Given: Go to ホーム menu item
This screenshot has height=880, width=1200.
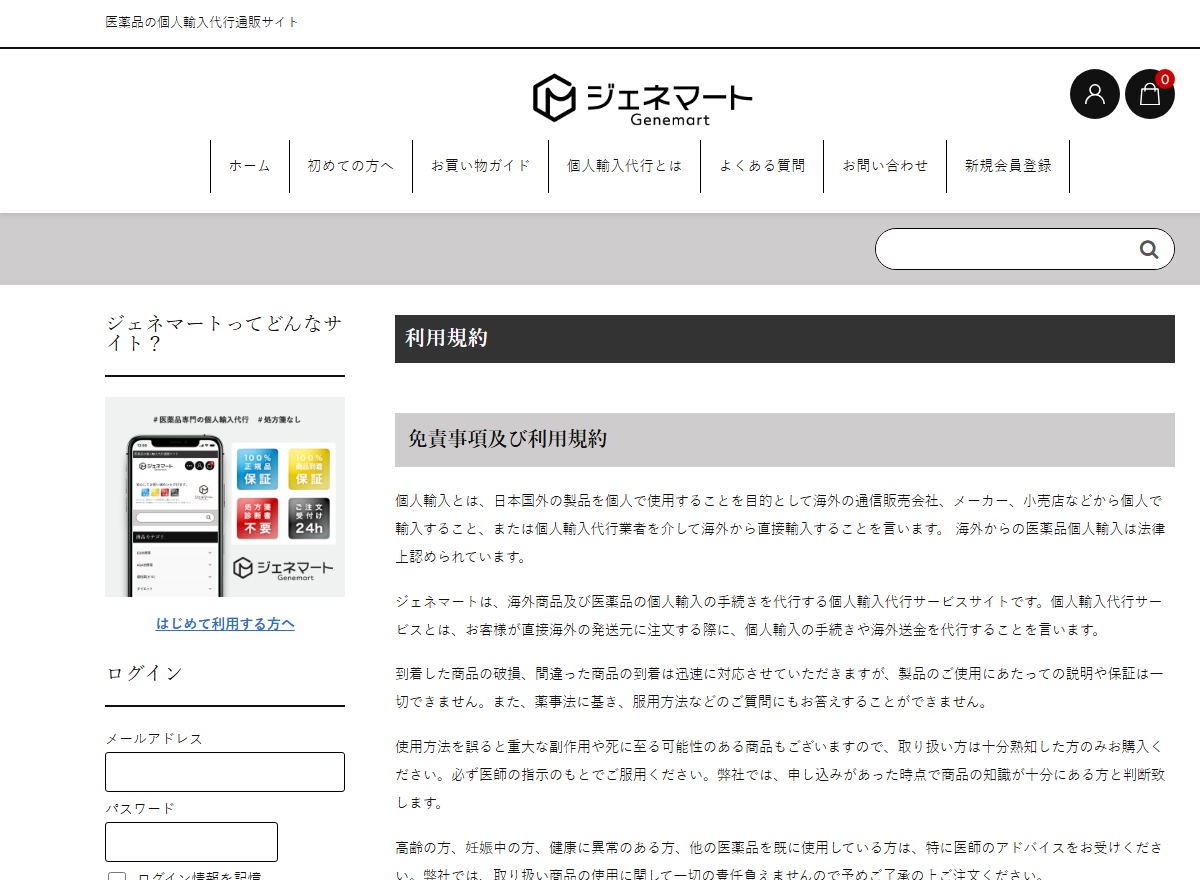Looking at the screenshot, I should (x=250, y=166).
